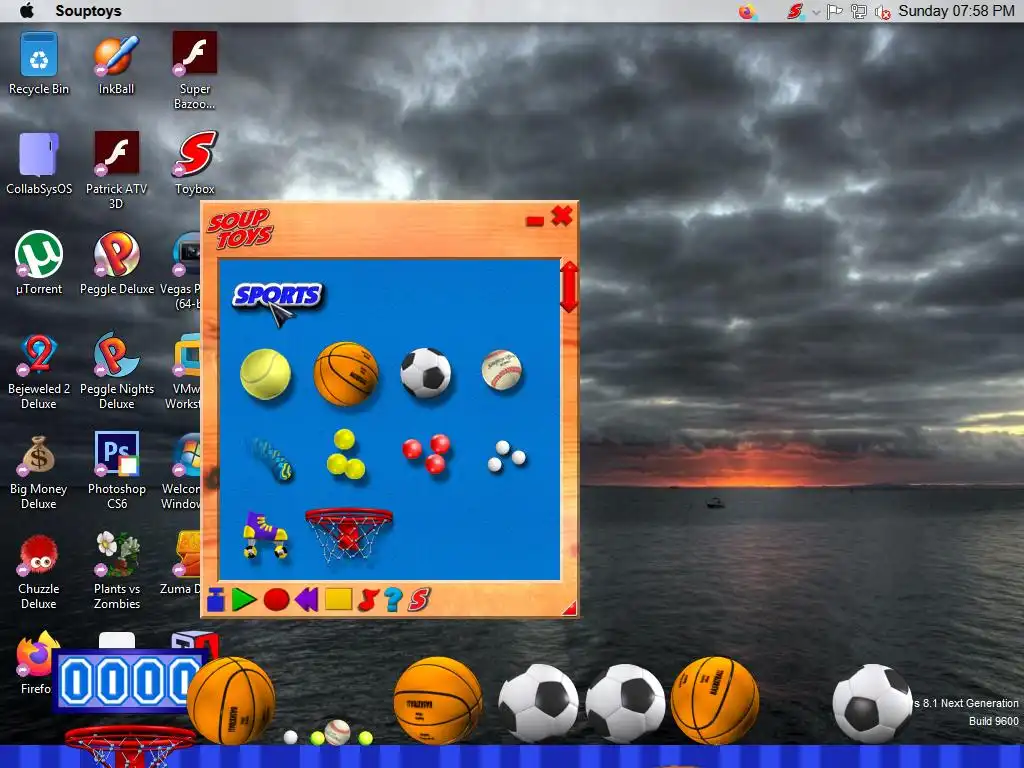Screen dimensions: 1024x768
Task: Pick the baseball inside the Toybox window
Action: click(x=502, y=370)
